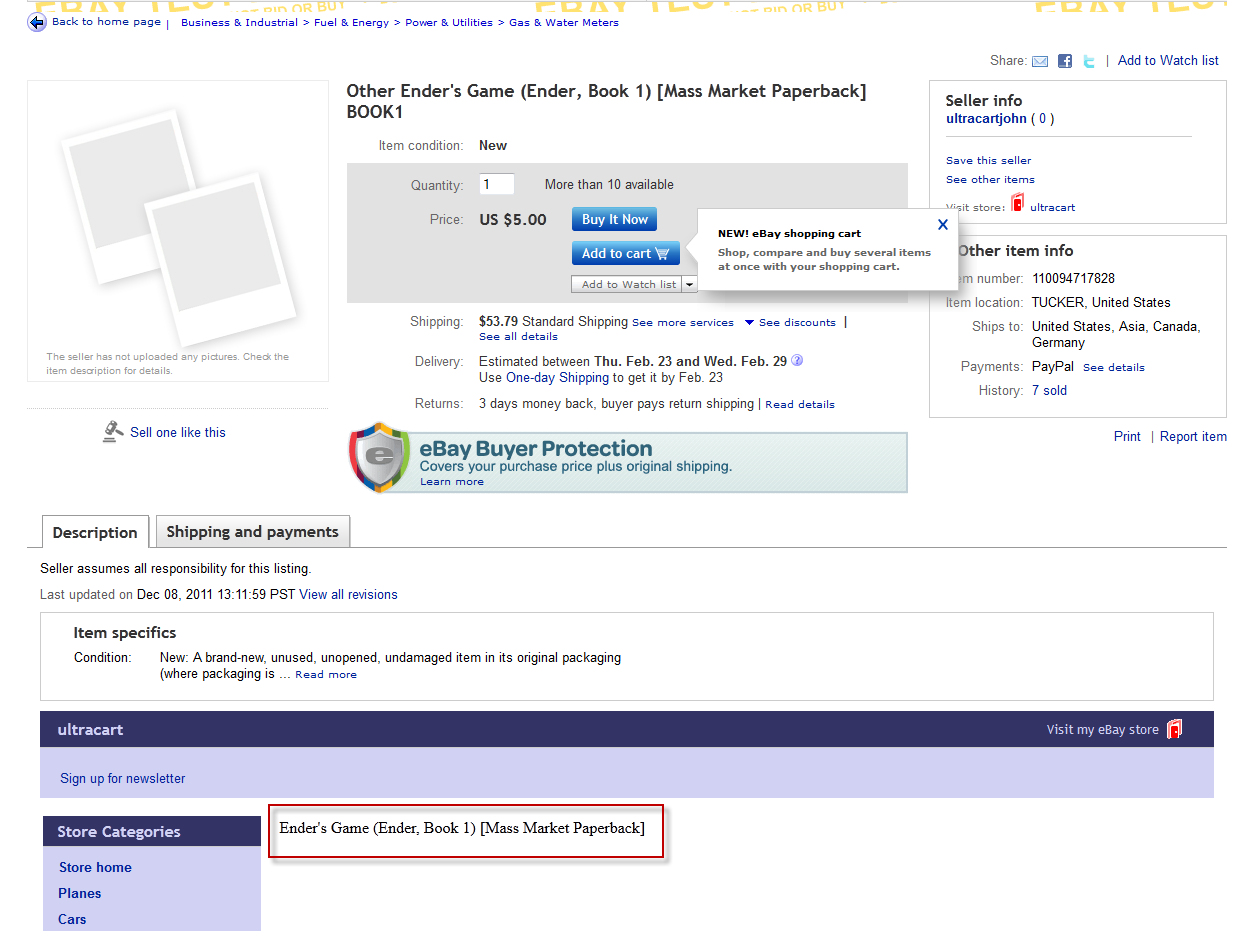Click See other items link
The image size is (1260, 931).
990,180
